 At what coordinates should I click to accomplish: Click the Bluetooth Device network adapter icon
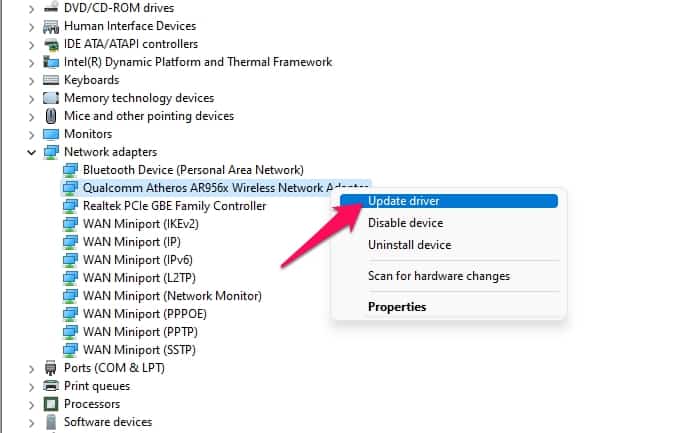pos(70,170)
